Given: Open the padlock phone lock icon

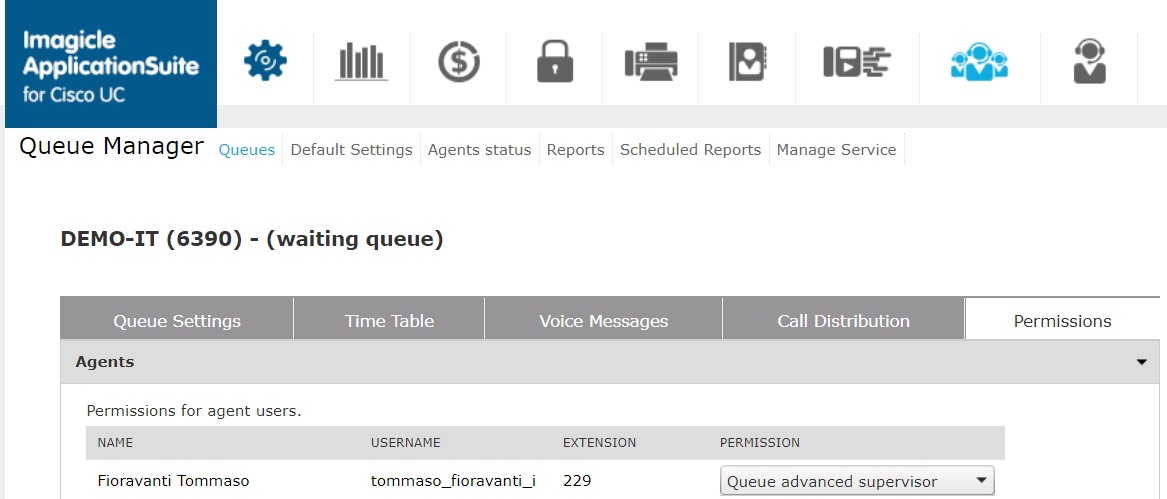Looking at the screenshot, I should point(554,62).
